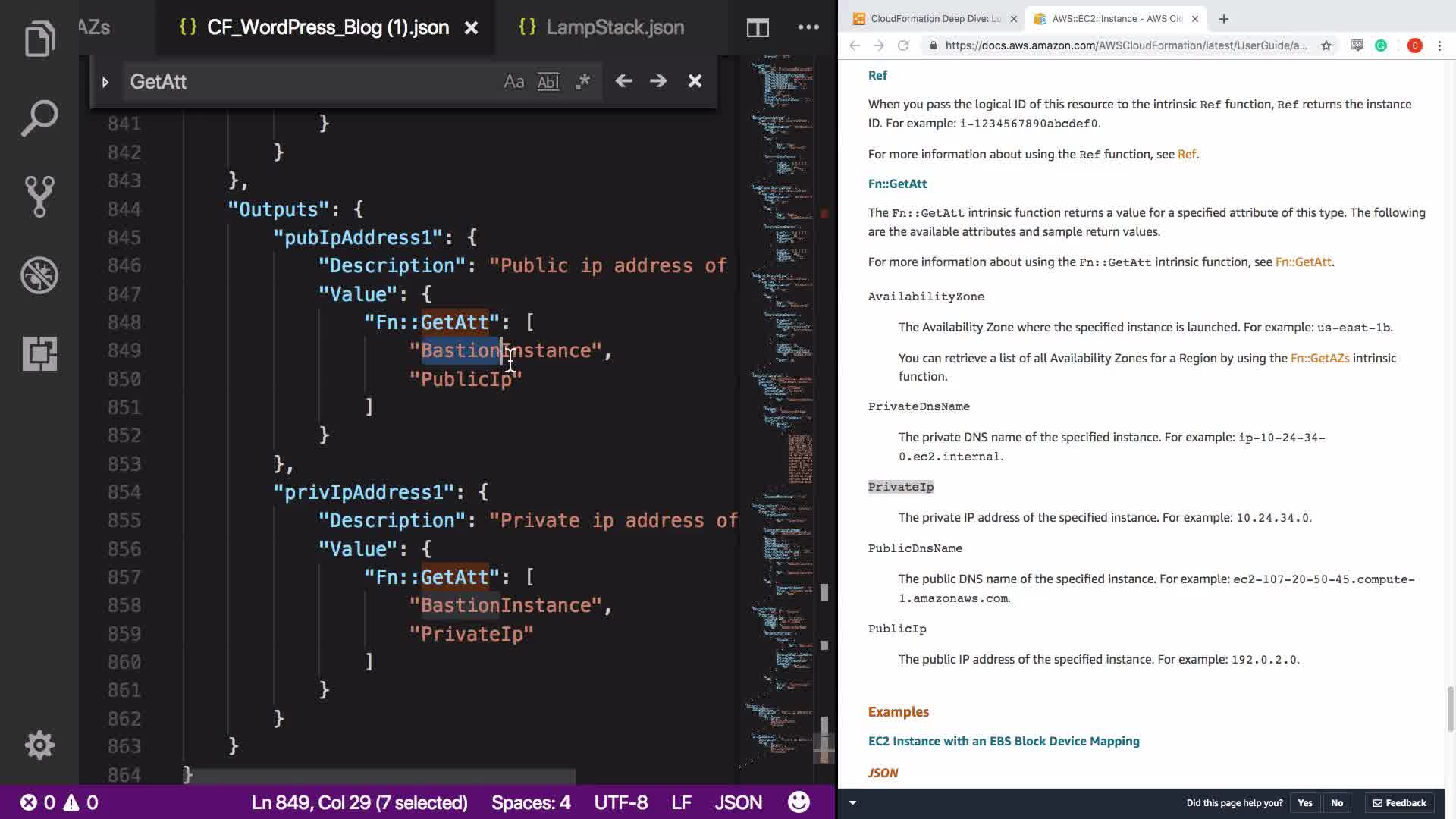Expand the replace toggle in find widget
Image resolution: width=1456 pixels, height=819 pixels.
pos(105,82)
